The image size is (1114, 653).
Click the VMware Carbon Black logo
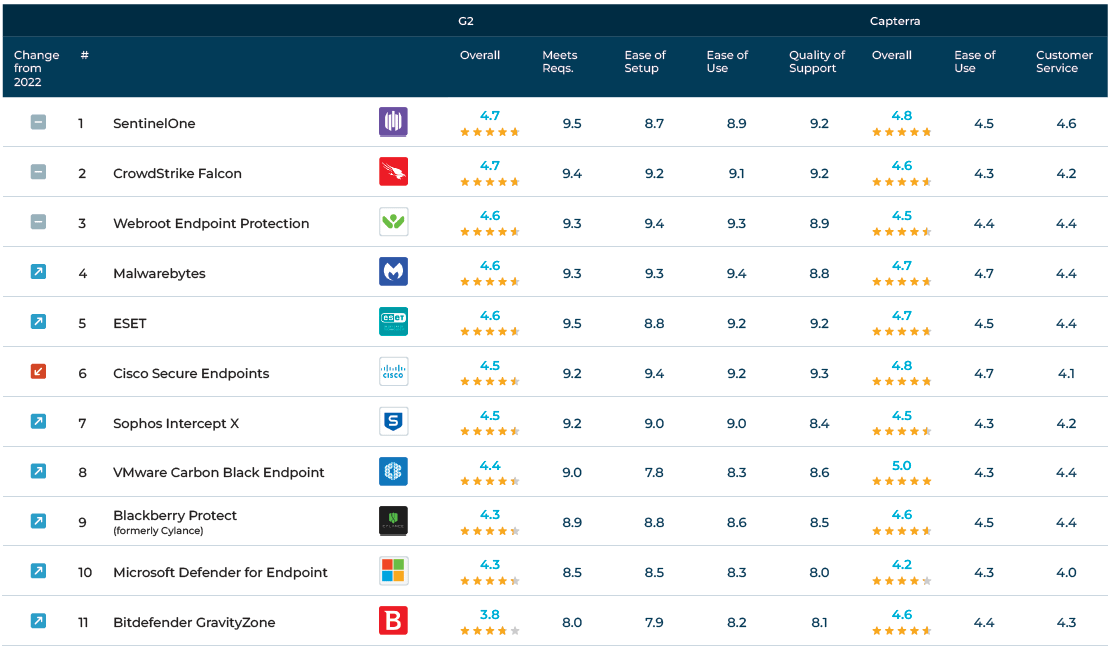pyautogui.click(x=393, y=472)
